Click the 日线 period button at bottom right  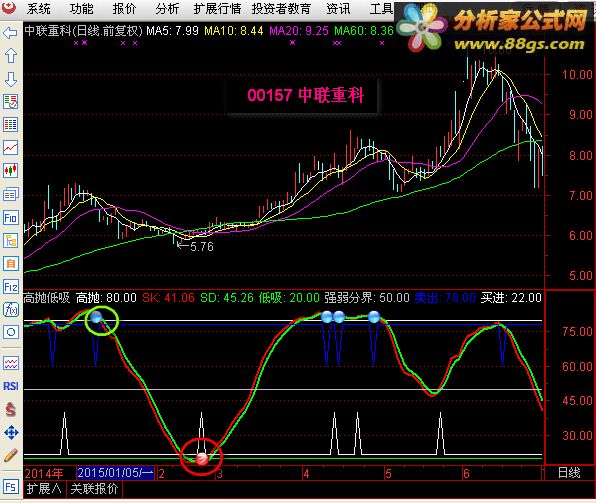[x=569, y=473]
